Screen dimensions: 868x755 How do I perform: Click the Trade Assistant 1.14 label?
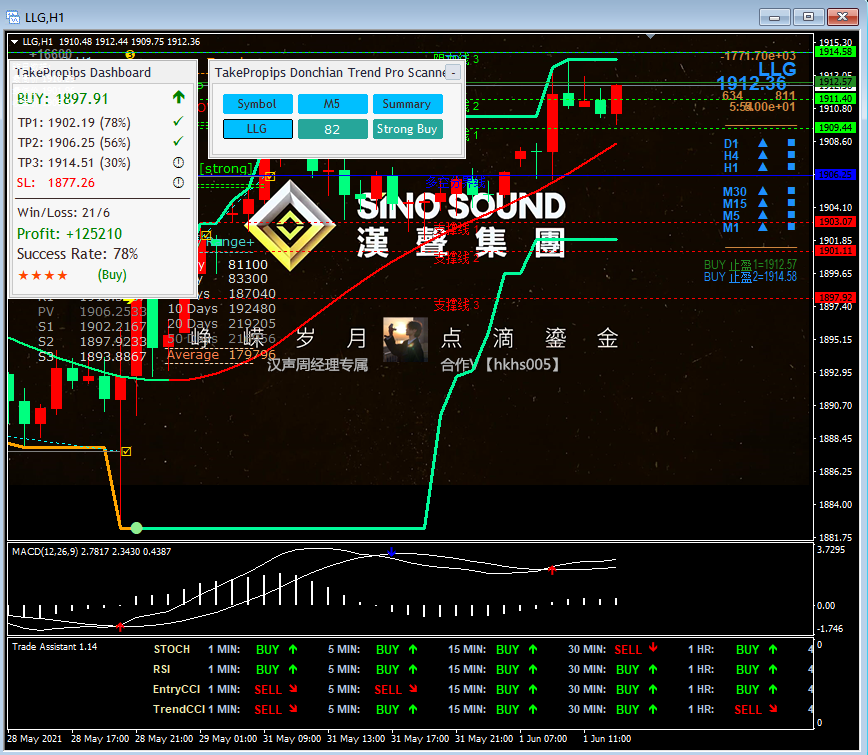pyautogui.click(x=54, y=647)
